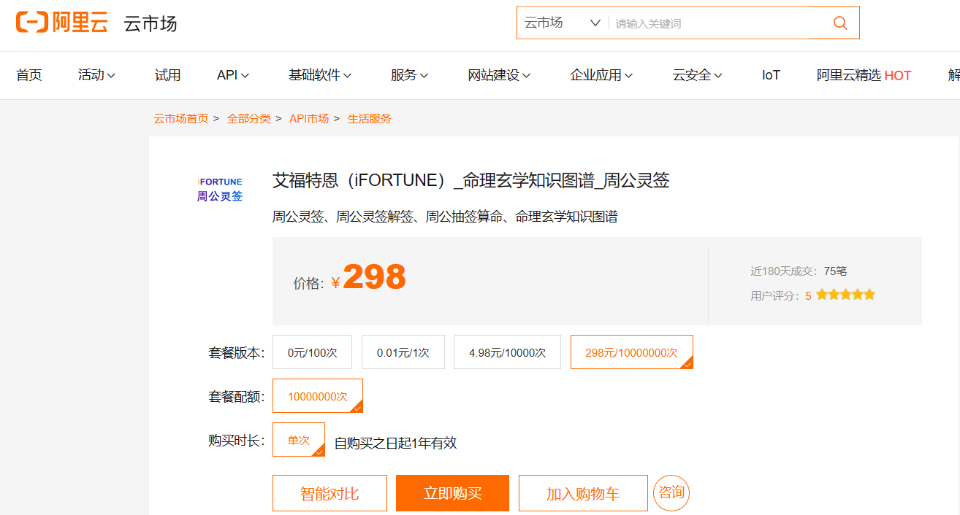The image size is (960, 515).
Task: Click the 立即购买 button
Action: 452,494
